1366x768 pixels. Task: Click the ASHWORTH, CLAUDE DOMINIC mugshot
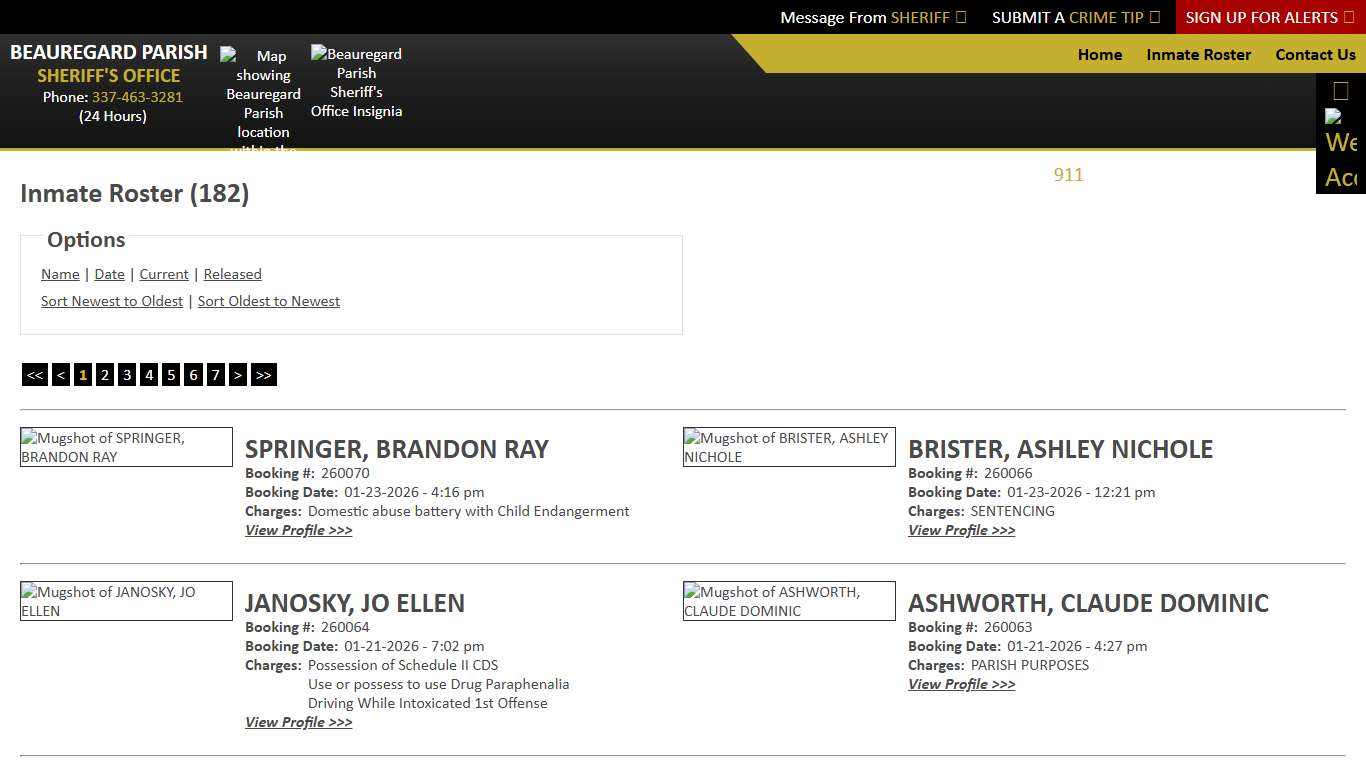(789, 601)
